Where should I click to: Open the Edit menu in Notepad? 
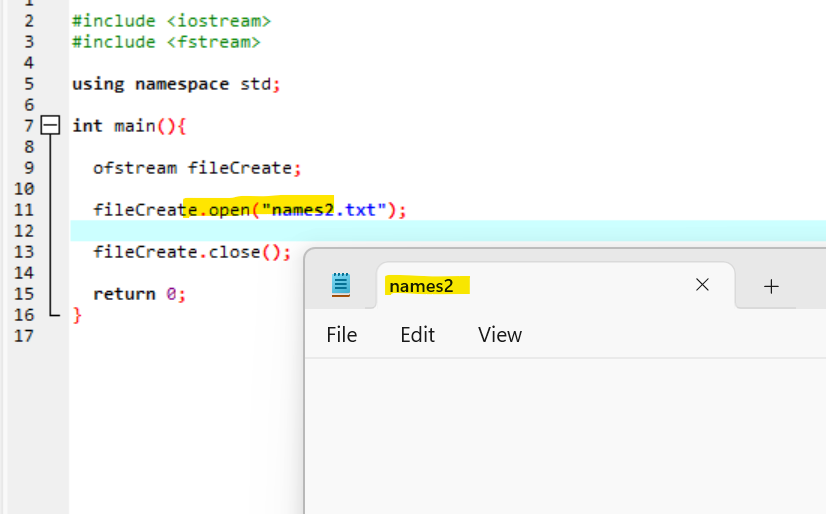pyautogui.click(x=417, y=335)
